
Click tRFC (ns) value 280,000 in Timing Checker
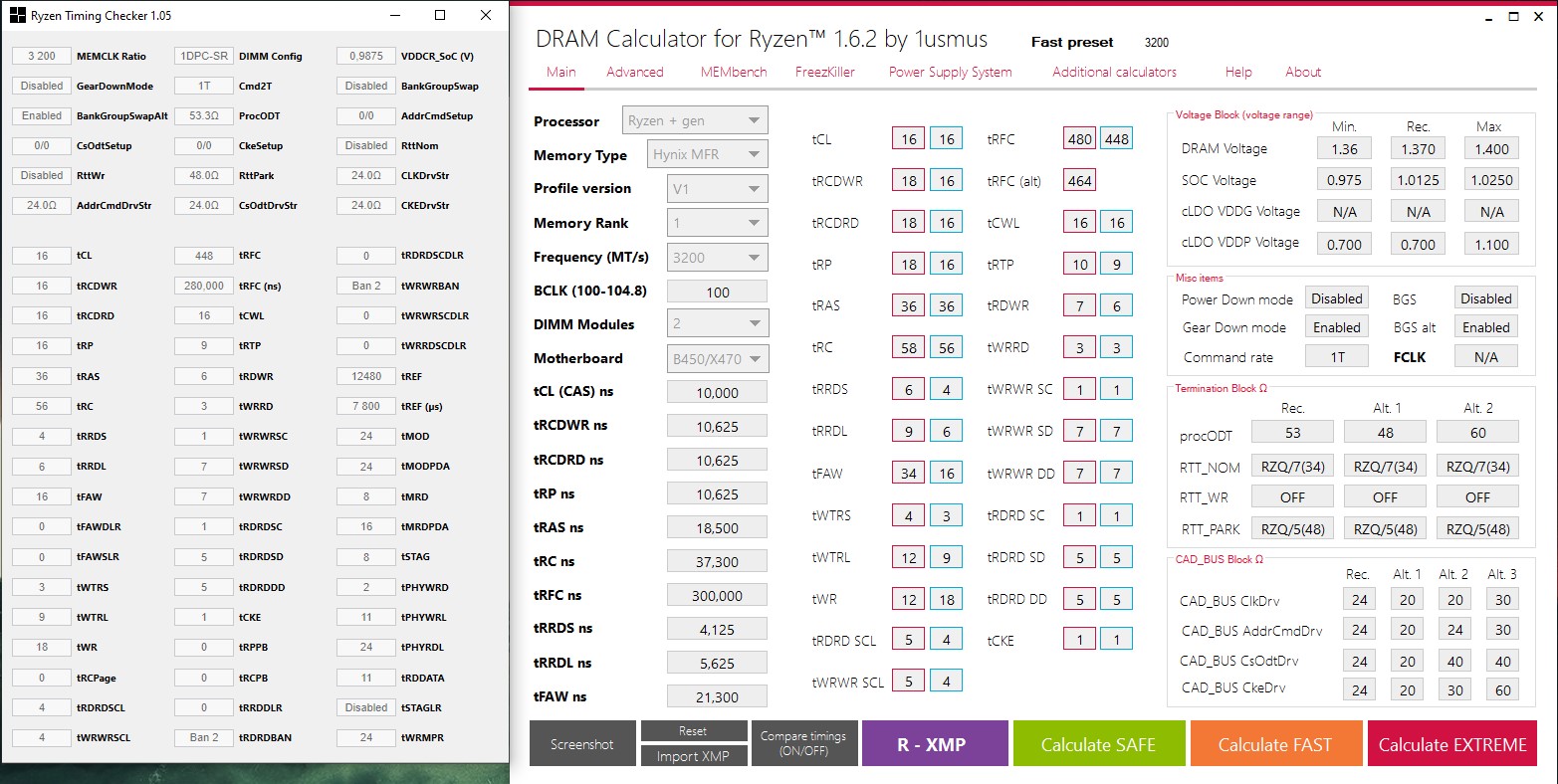click(x=204, y=286)
